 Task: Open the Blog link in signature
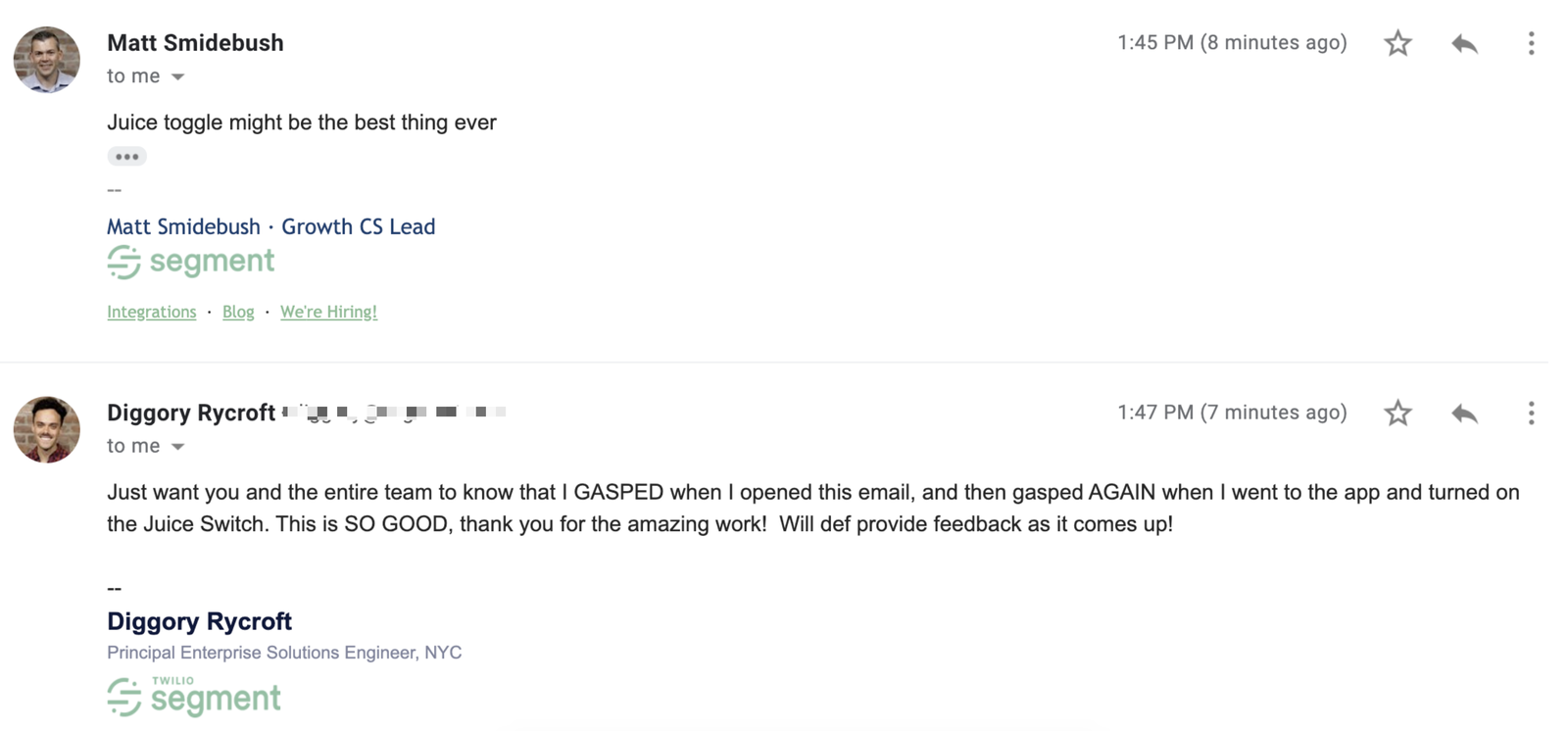(x=238, y=312)
